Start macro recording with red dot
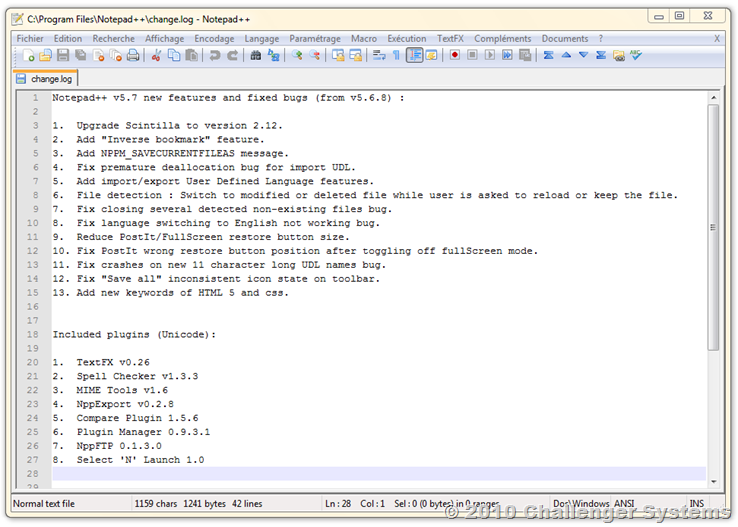The image size is (738, 527). [454, 56]
